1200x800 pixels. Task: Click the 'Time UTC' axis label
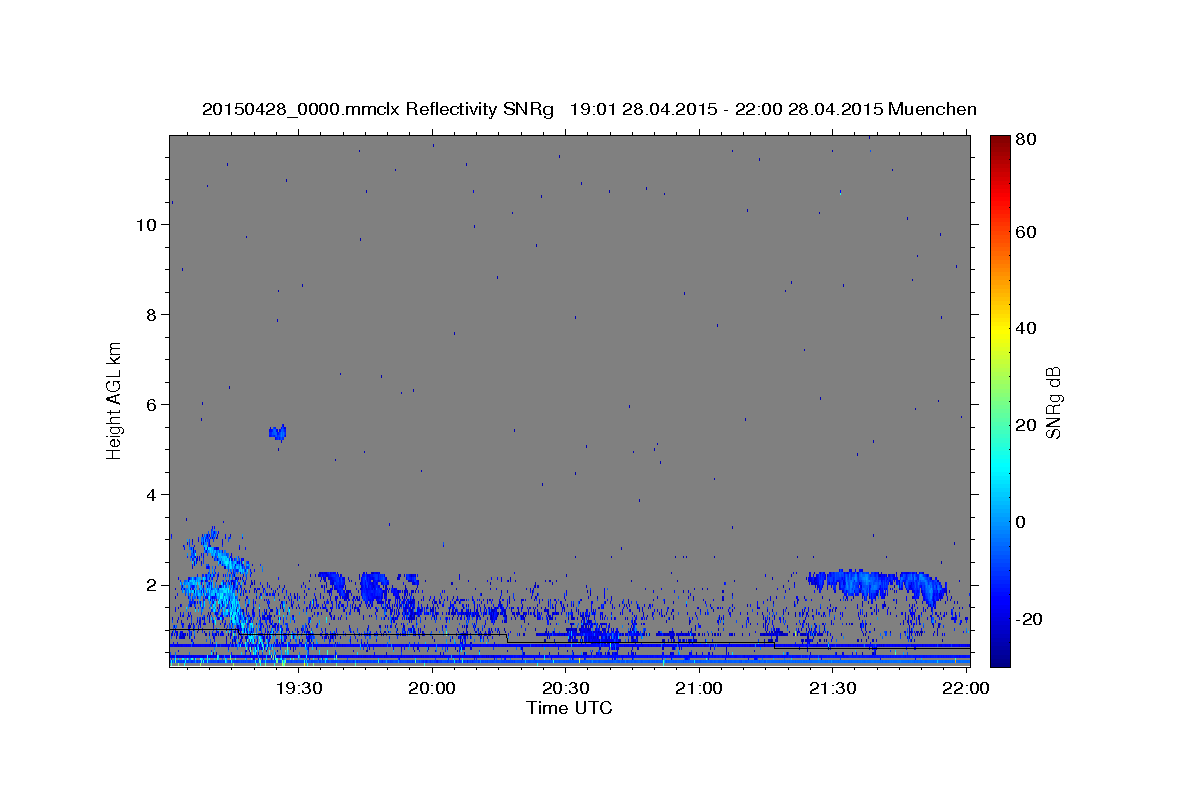coord(569,708)
